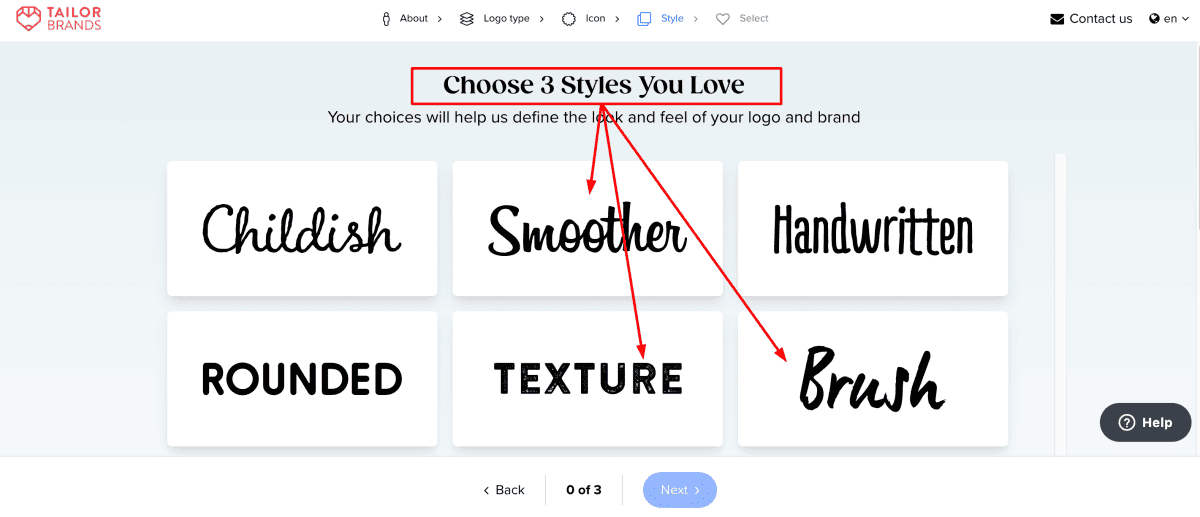Click the Select step heart icon
This screenshot has height=517, width=1200.
point(723,19)
